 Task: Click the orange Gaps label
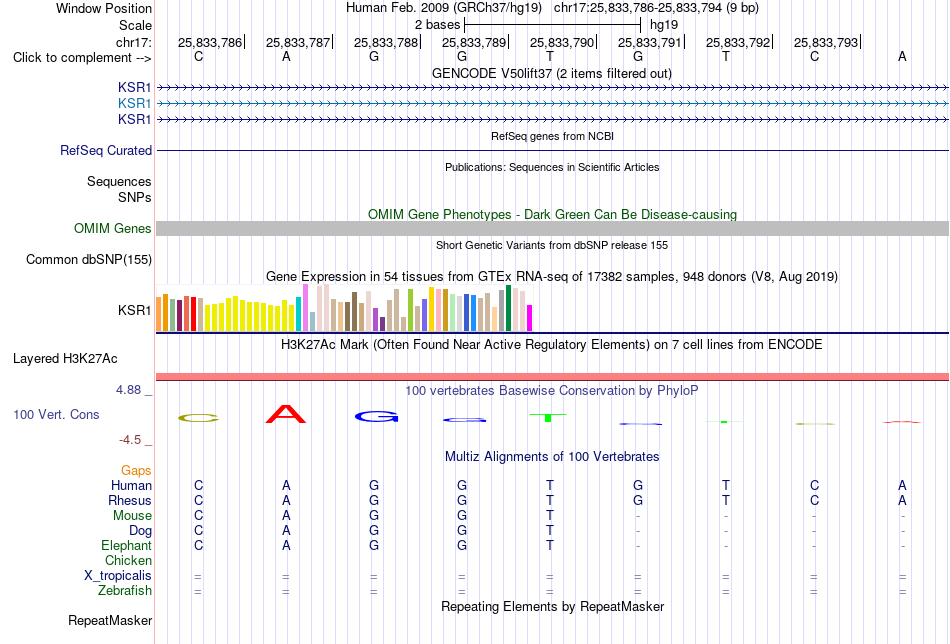[136, 471]
